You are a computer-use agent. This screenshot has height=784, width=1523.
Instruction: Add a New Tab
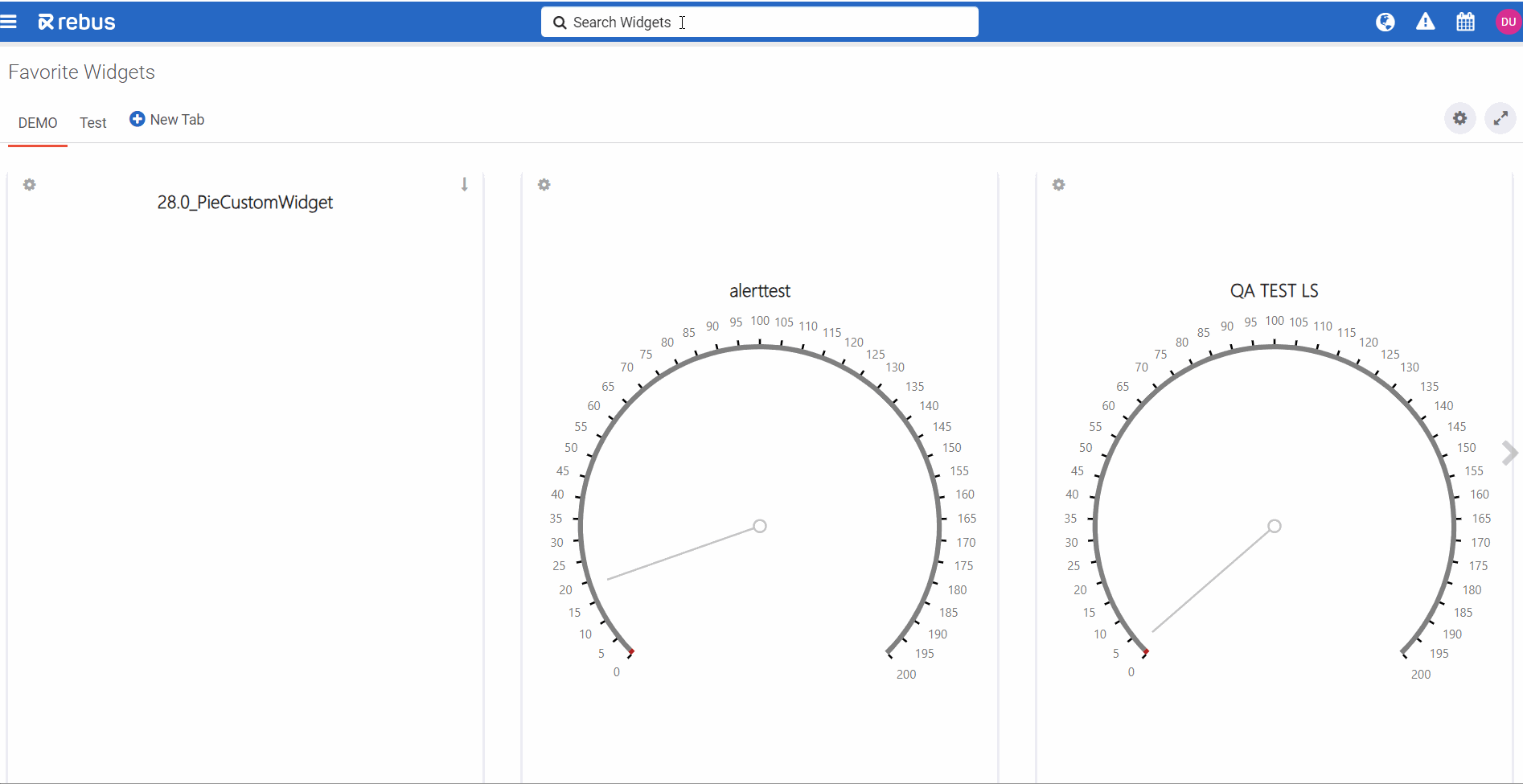coord(167,120)
